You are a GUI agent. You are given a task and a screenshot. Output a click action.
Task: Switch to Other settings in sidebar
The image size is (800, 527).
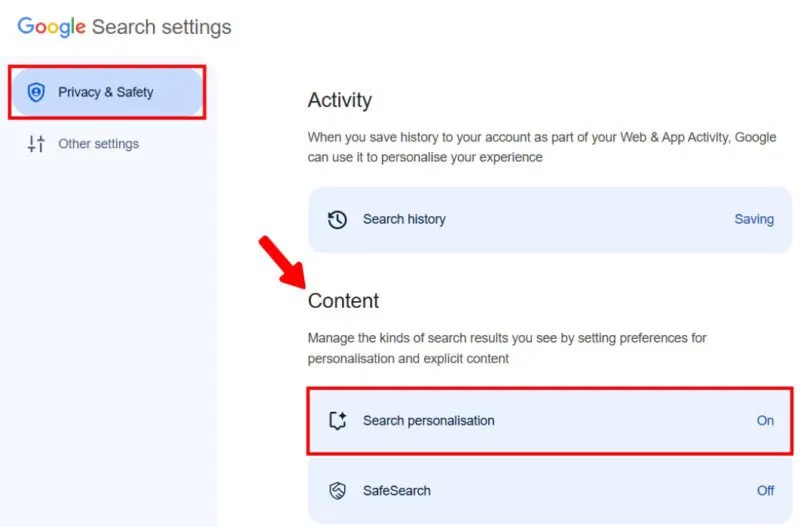pos(98,144)
